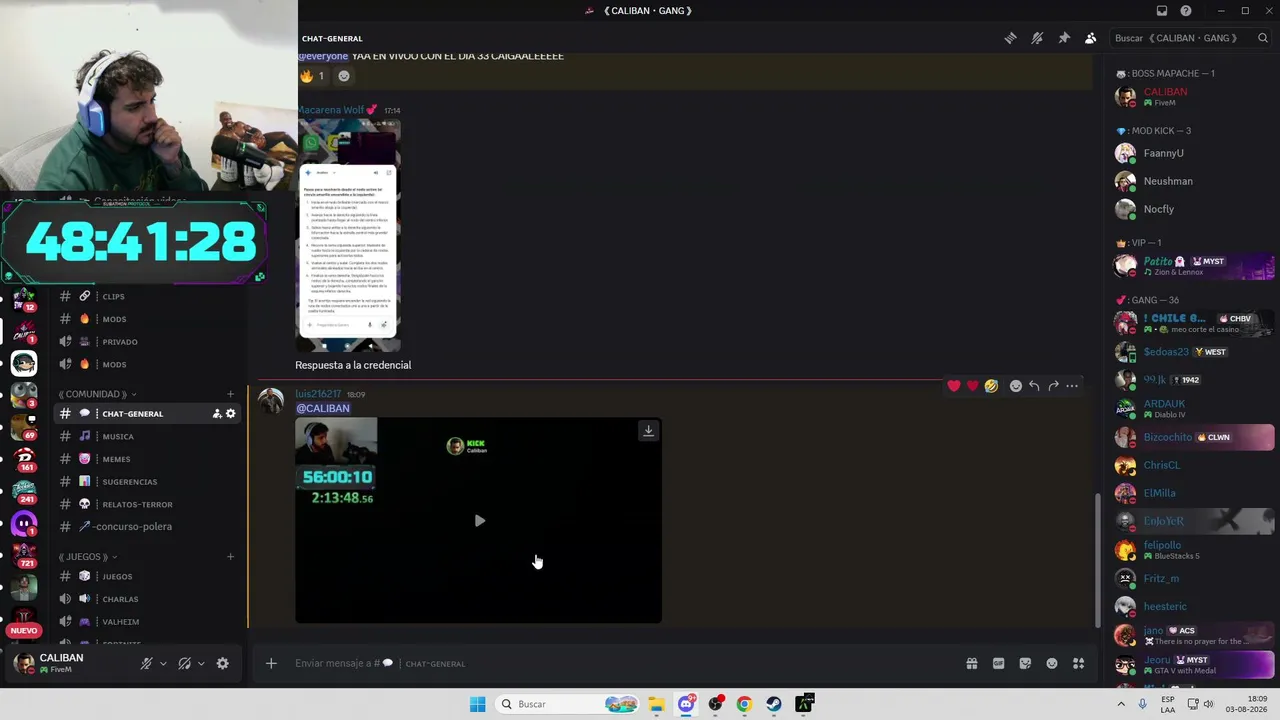Join the CHARLAS voice channel
The height and width of the screenshot is (720, 1280).
146,599
